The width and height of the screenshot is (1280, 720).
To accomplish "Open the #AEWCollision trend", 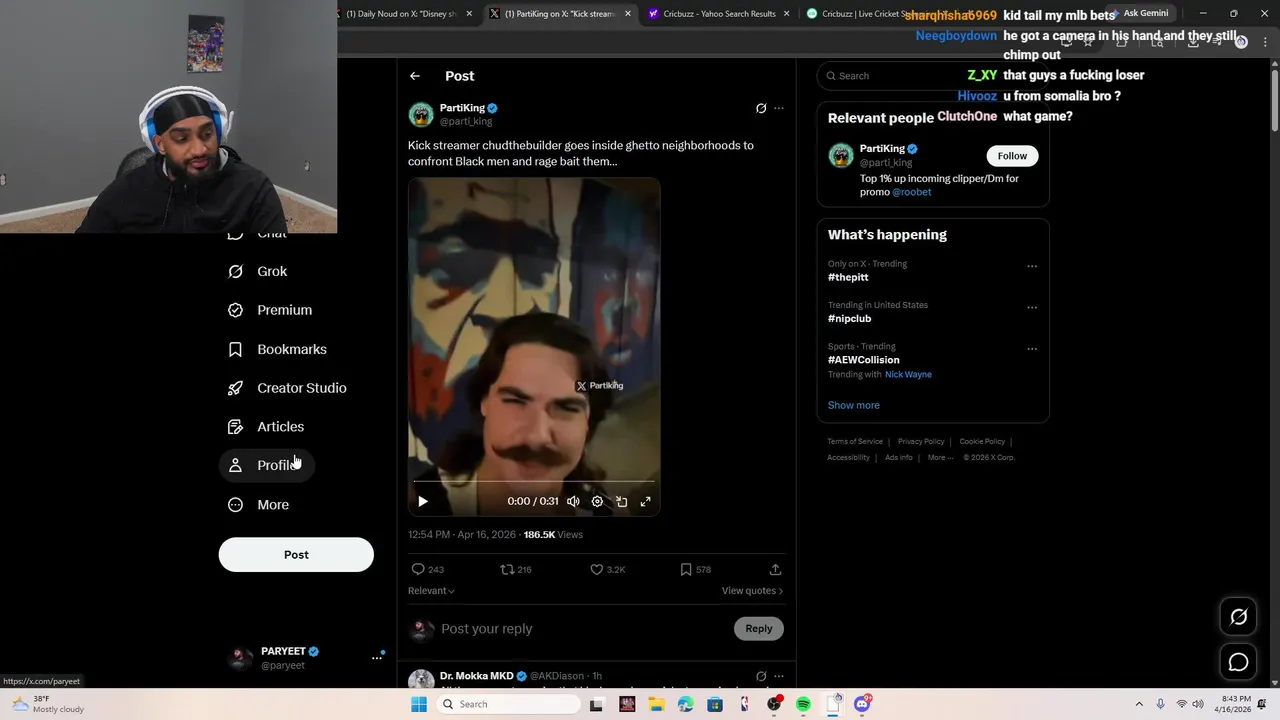I will pyautogui.click(x=863, y=360).
